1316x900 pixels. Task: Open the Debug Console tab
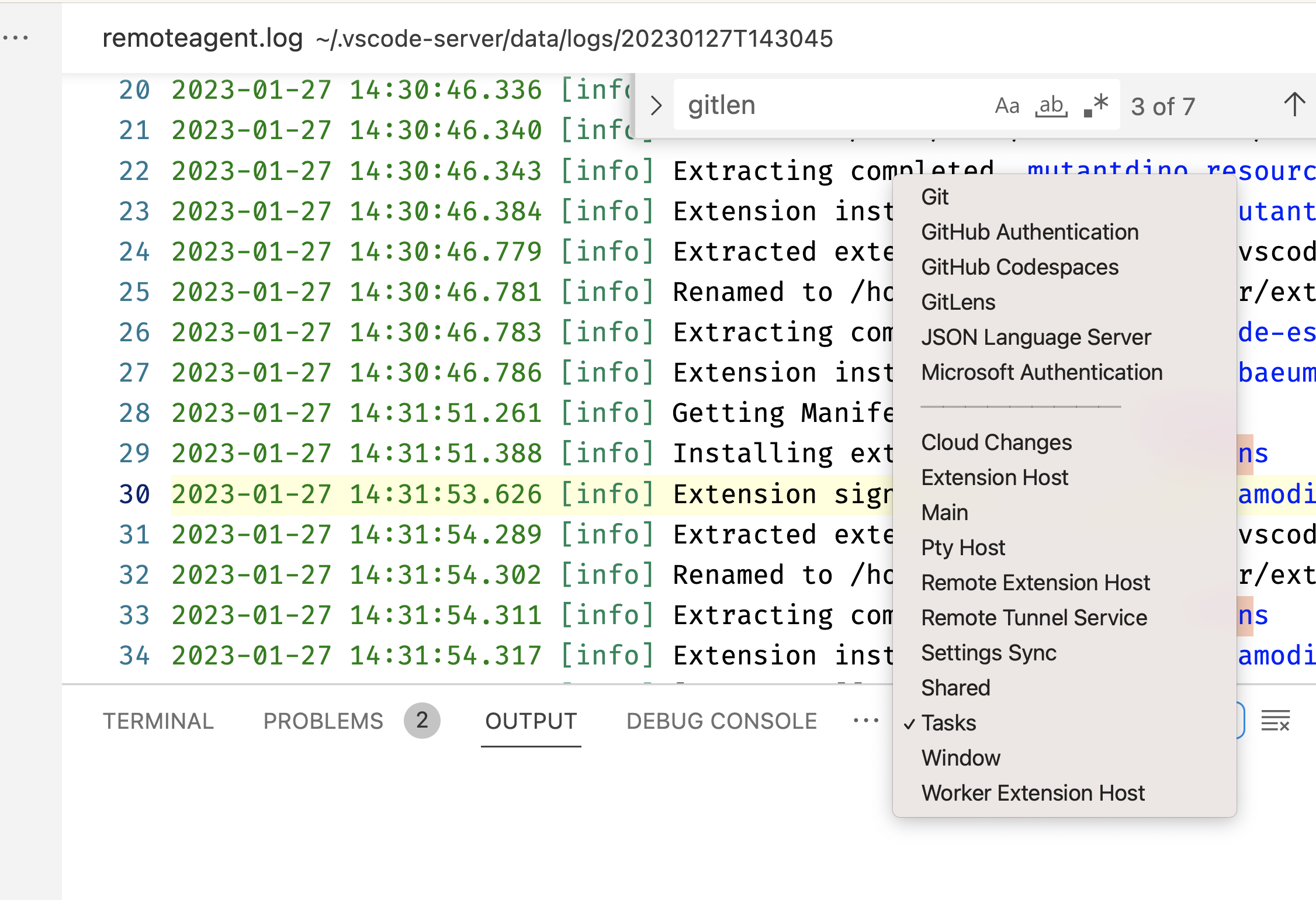tap(721, 721)
